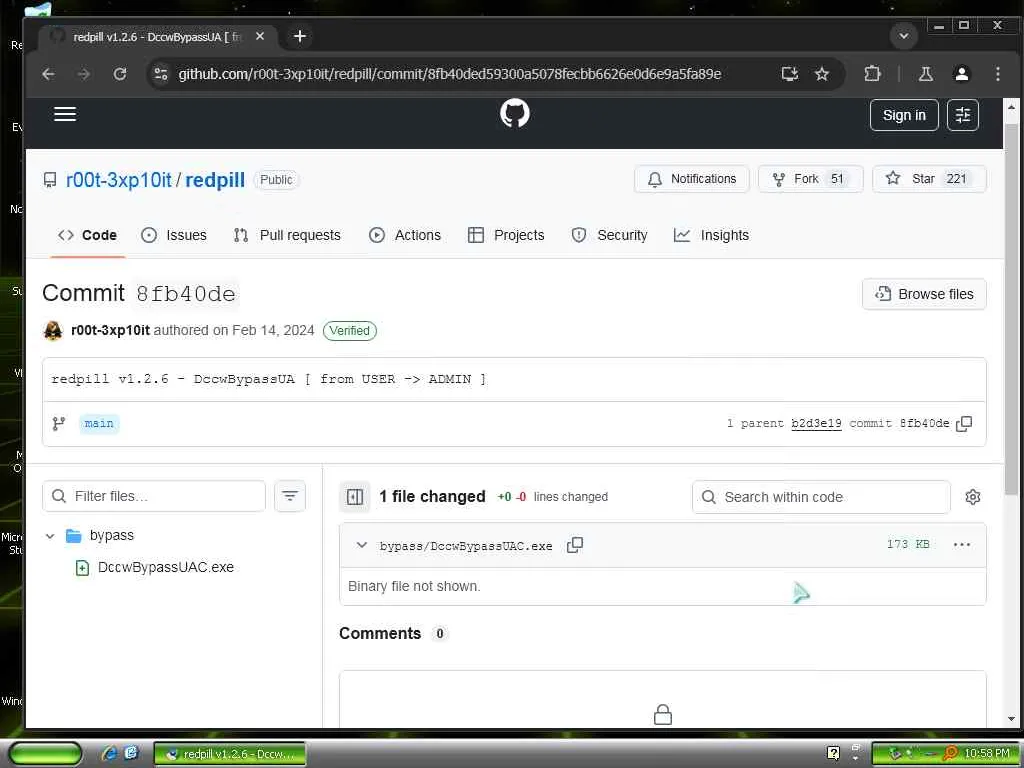Click the Commit 8fb40de heading hash

tap(185, 294)
